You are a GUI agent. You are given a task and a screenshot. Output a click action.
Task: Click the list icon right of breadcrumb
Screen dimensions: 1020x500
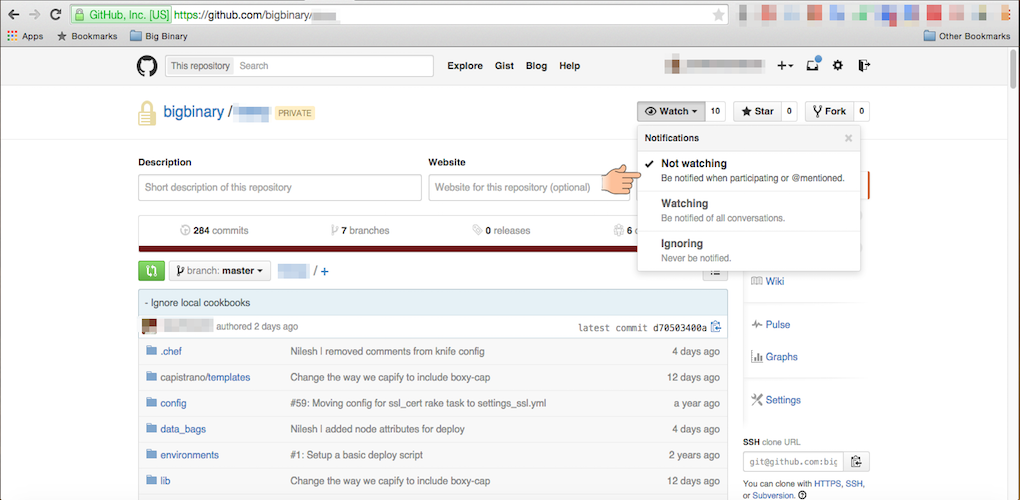pyautogui.click(x=715, y=273)
